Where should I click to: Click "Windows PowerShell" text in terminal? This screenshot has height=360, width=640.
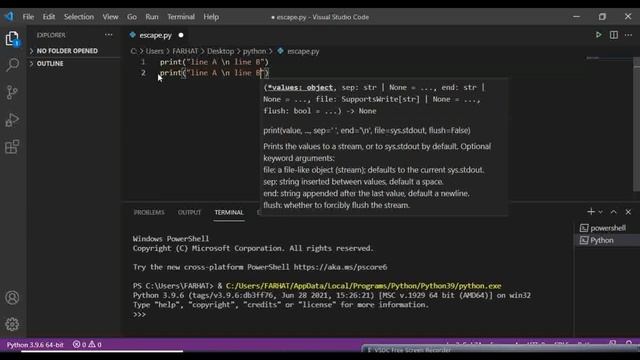171,239
